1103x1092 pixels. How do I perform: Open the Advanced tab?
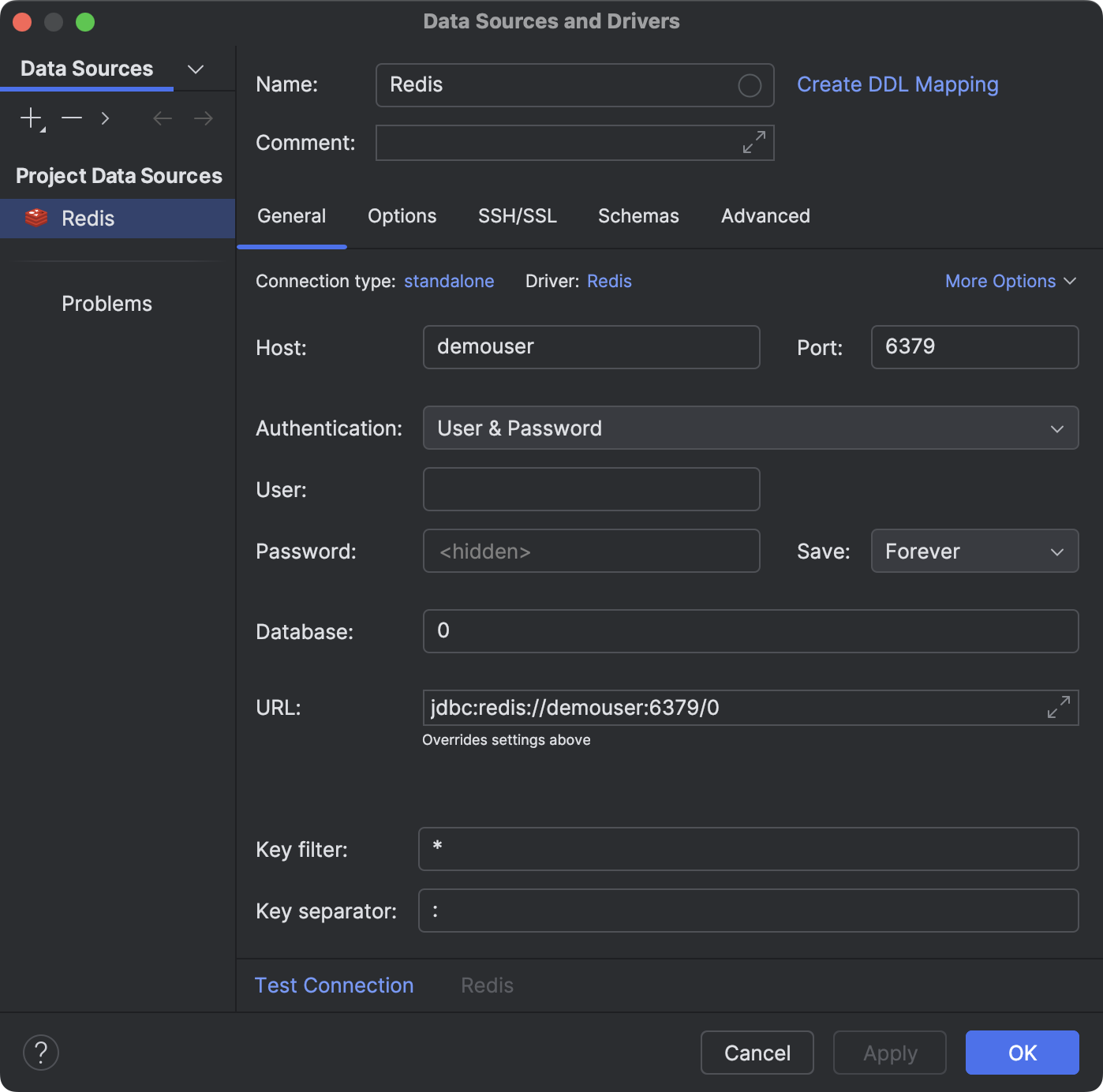click(765, 216)
